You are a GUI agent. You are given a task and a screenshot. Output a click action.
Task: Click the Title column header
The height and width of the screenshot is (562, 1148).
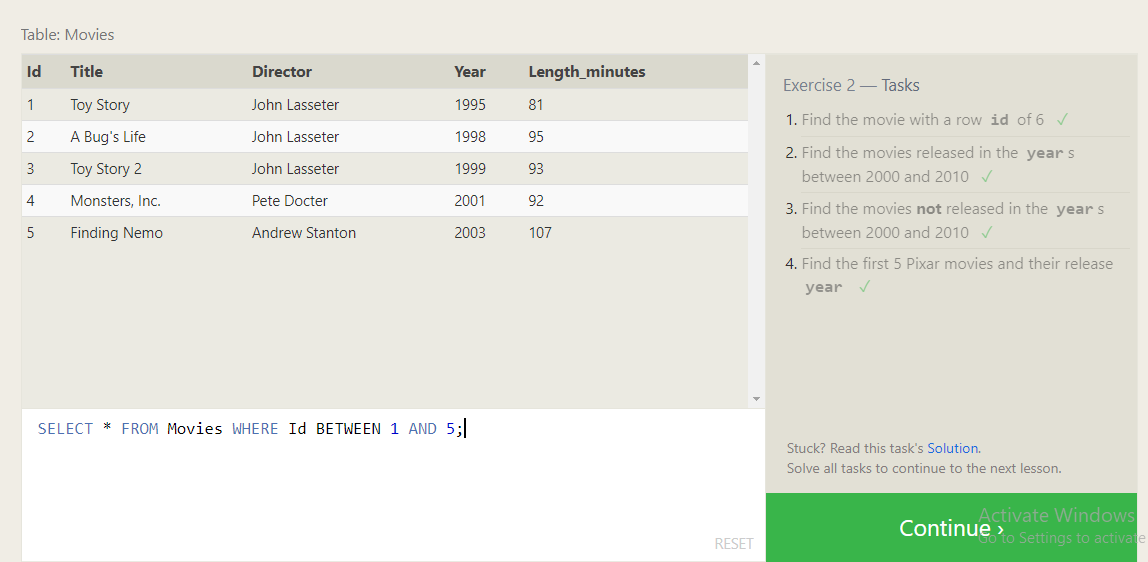pos(86,72)
